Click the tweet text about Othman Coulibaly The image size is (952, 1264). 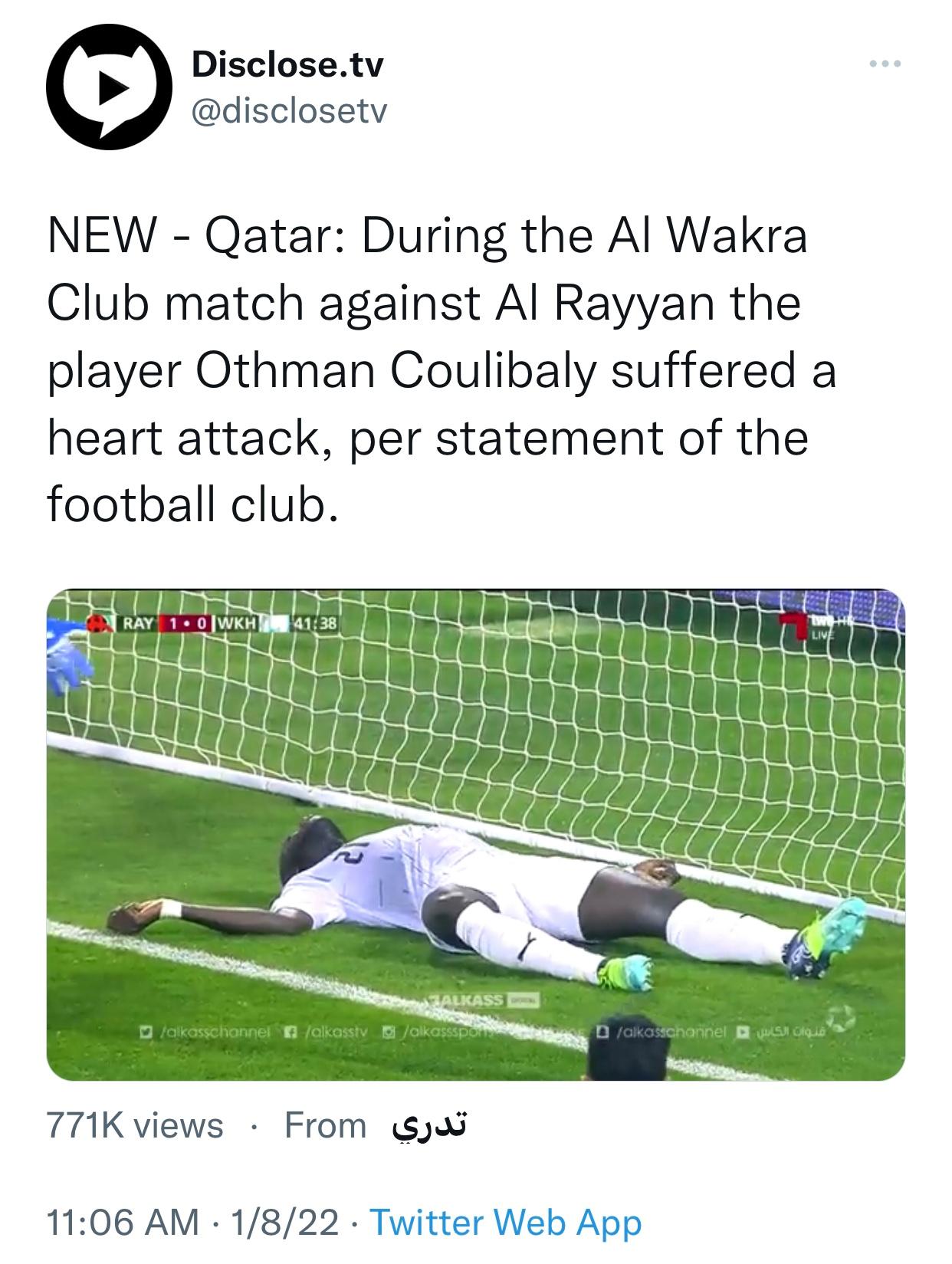[442, 370]
